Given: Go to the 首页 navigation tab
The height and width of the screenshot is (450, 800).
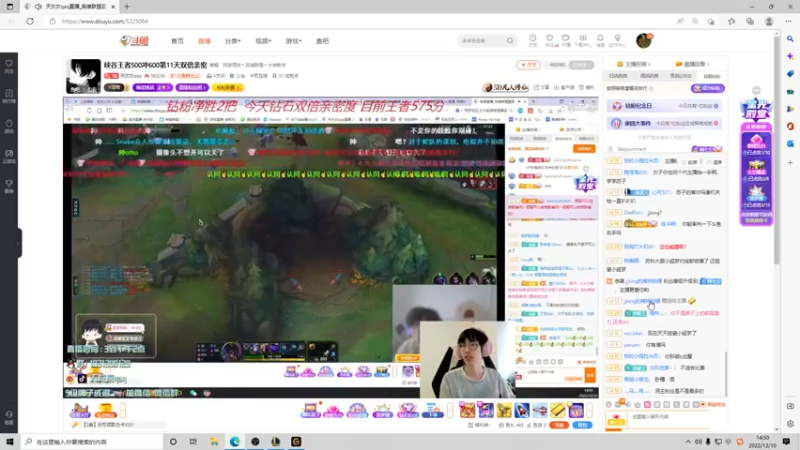Looking at the screenshot, I should [x=177, y=41].
